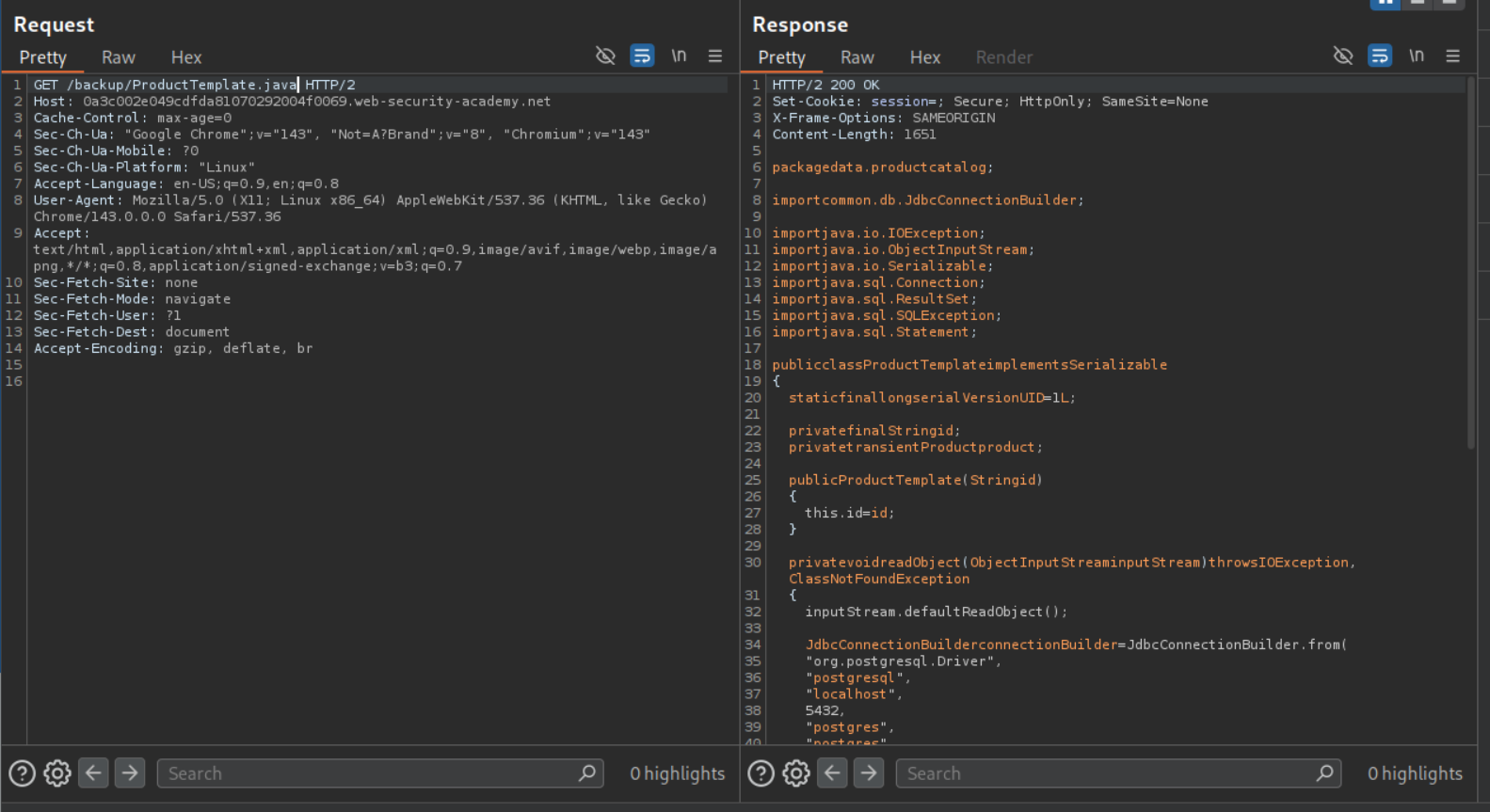The width and height of the screenshot is (1490, 812).
Task: Open help in the Response panel
Action: click(761, 773)
